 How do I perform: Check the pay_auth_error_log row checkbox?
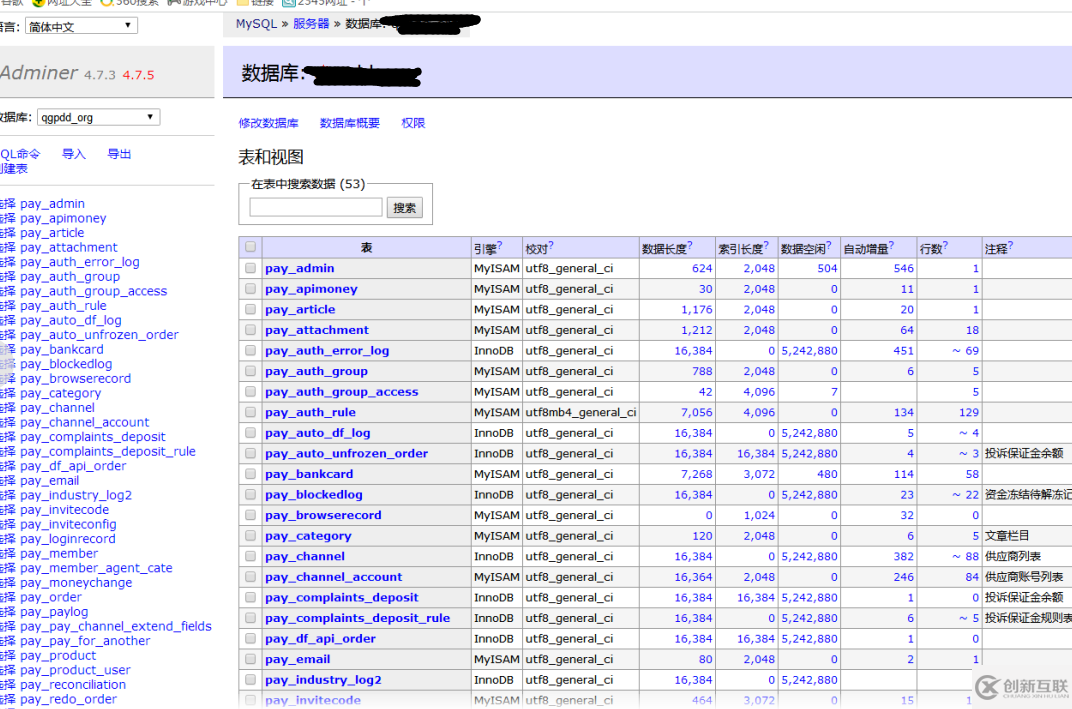point(250,350)
